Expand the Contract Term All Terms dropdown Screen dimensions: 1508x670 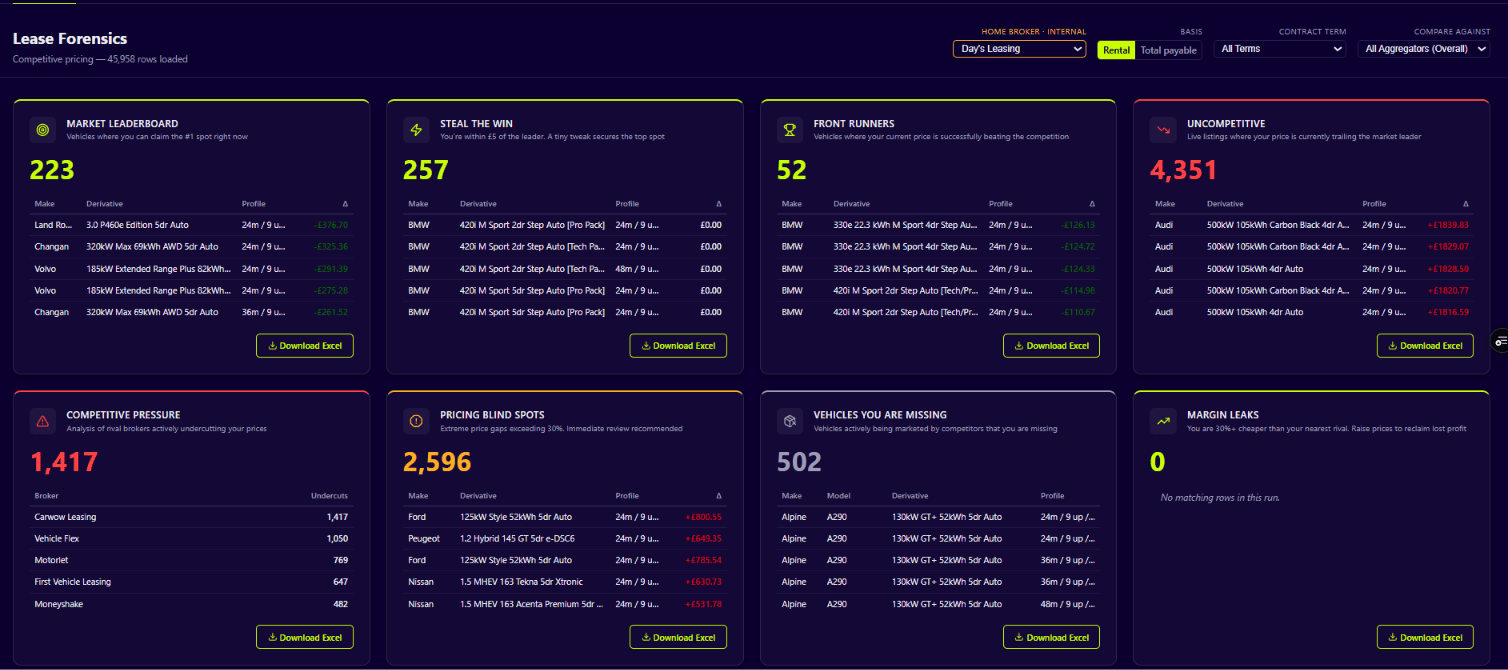pyautogui.click(x=1279, y=48)
